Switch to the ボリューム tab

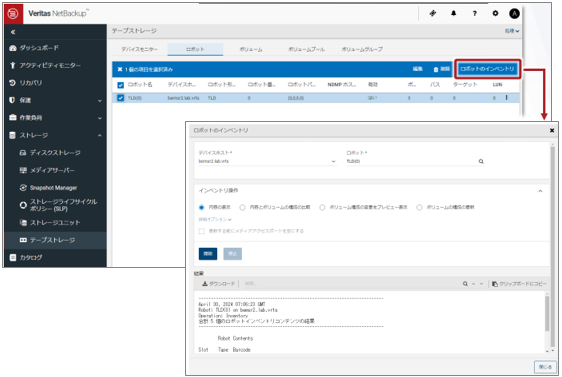(251, 49)
